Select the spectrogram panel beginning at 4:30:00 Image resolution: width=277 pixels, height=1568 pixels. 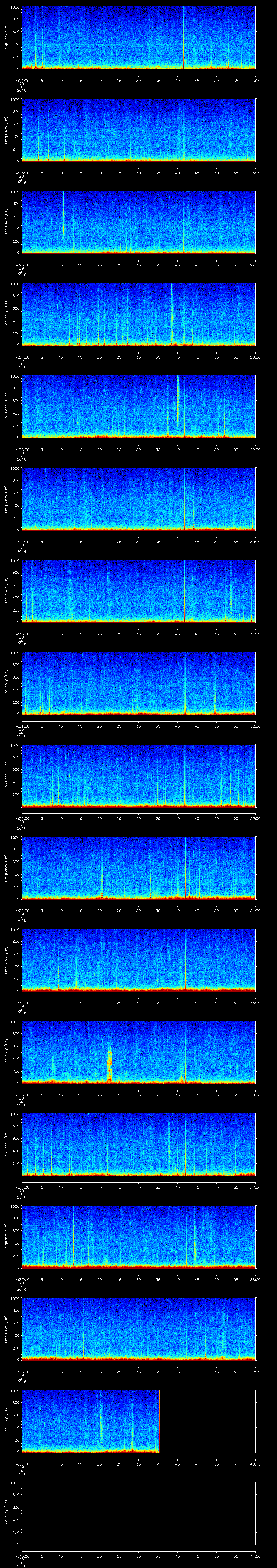(x=138, y=591)
